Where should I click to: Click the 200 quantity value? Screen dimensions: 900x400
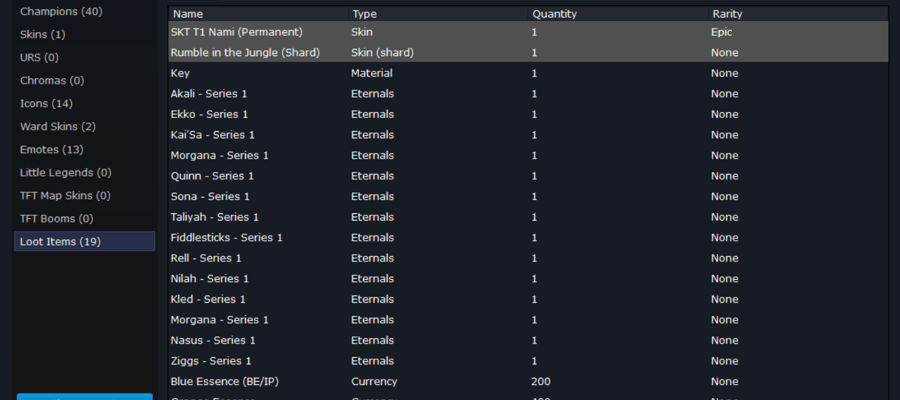(541, 382)
